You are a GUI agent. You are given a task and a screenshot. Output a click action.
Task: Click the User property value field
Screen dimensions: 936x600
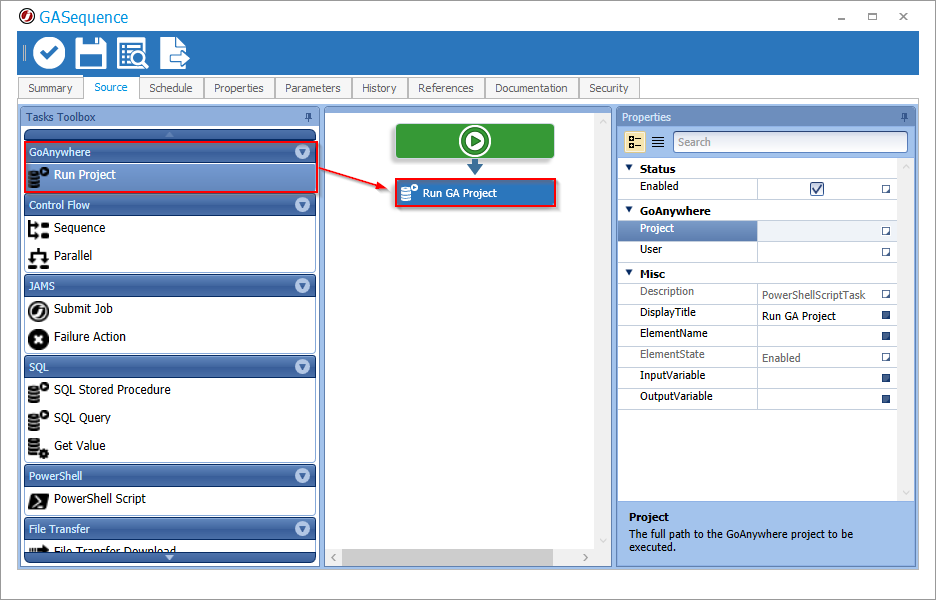[817, 252]
